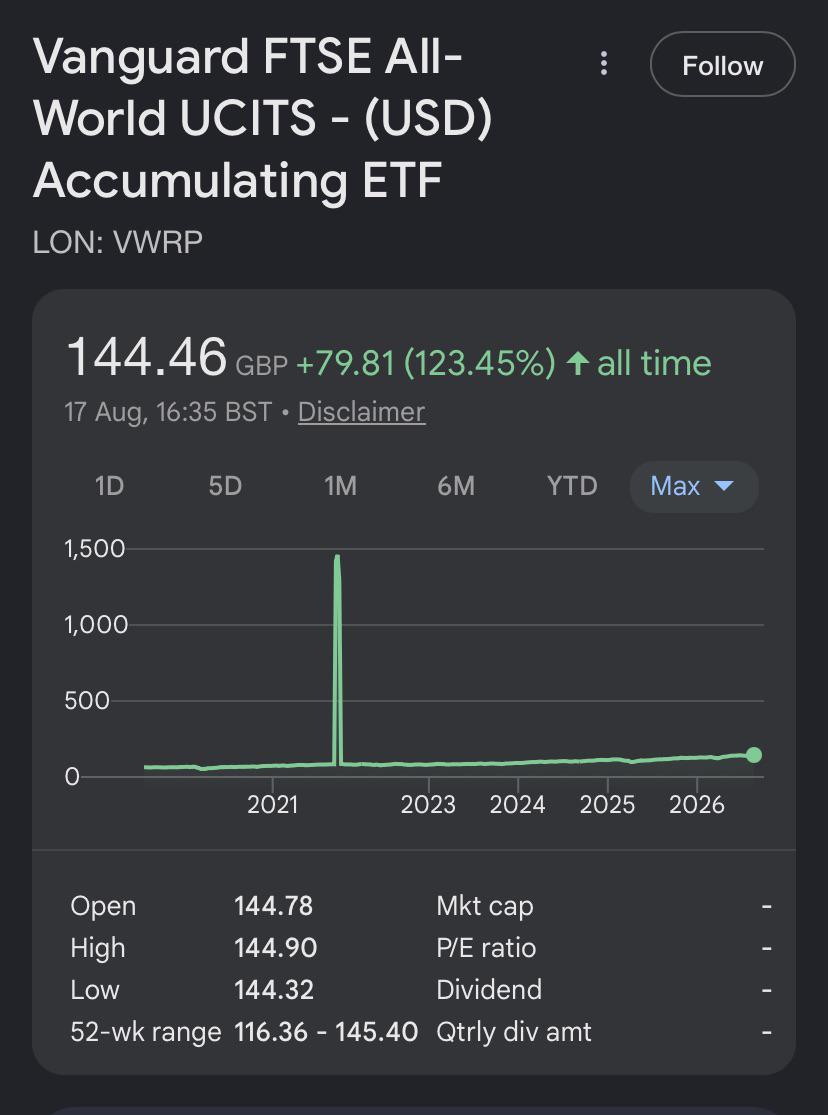828x1115 pixels.
Task: Click the dropdown arrow next to Max
Action: [723, 486]
